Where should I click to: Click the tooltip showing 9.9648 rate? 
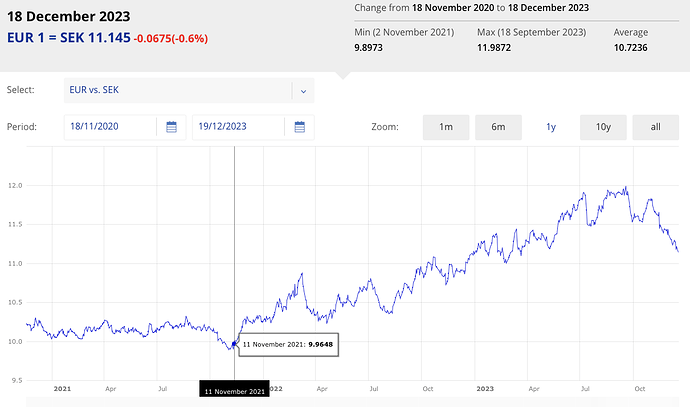coord(288,344)
